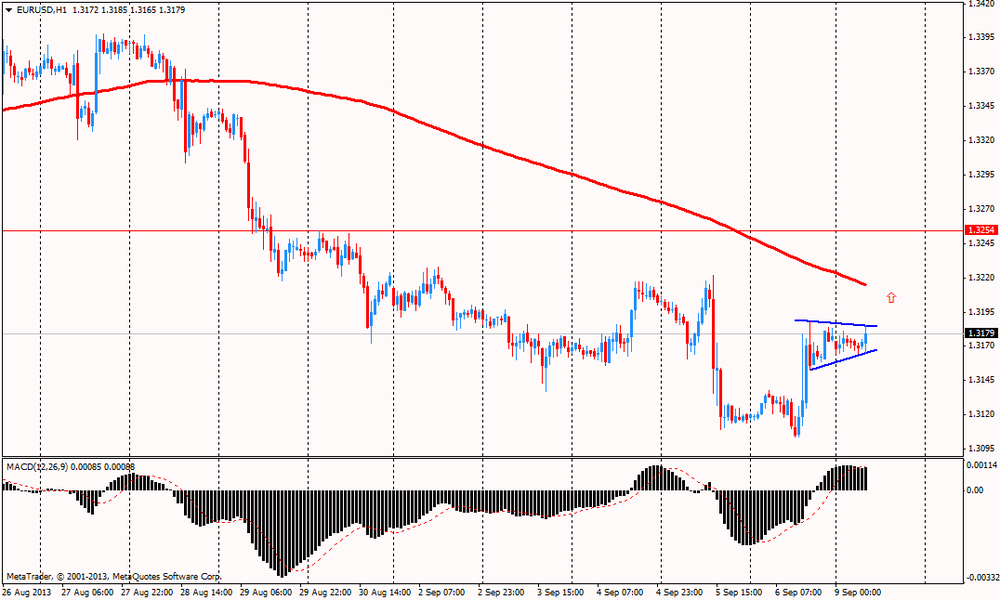Viewport: 1000px width, 600px height.
Task: Click the 27 Aug 22:00 time label
Action: (x=147, y=592)
